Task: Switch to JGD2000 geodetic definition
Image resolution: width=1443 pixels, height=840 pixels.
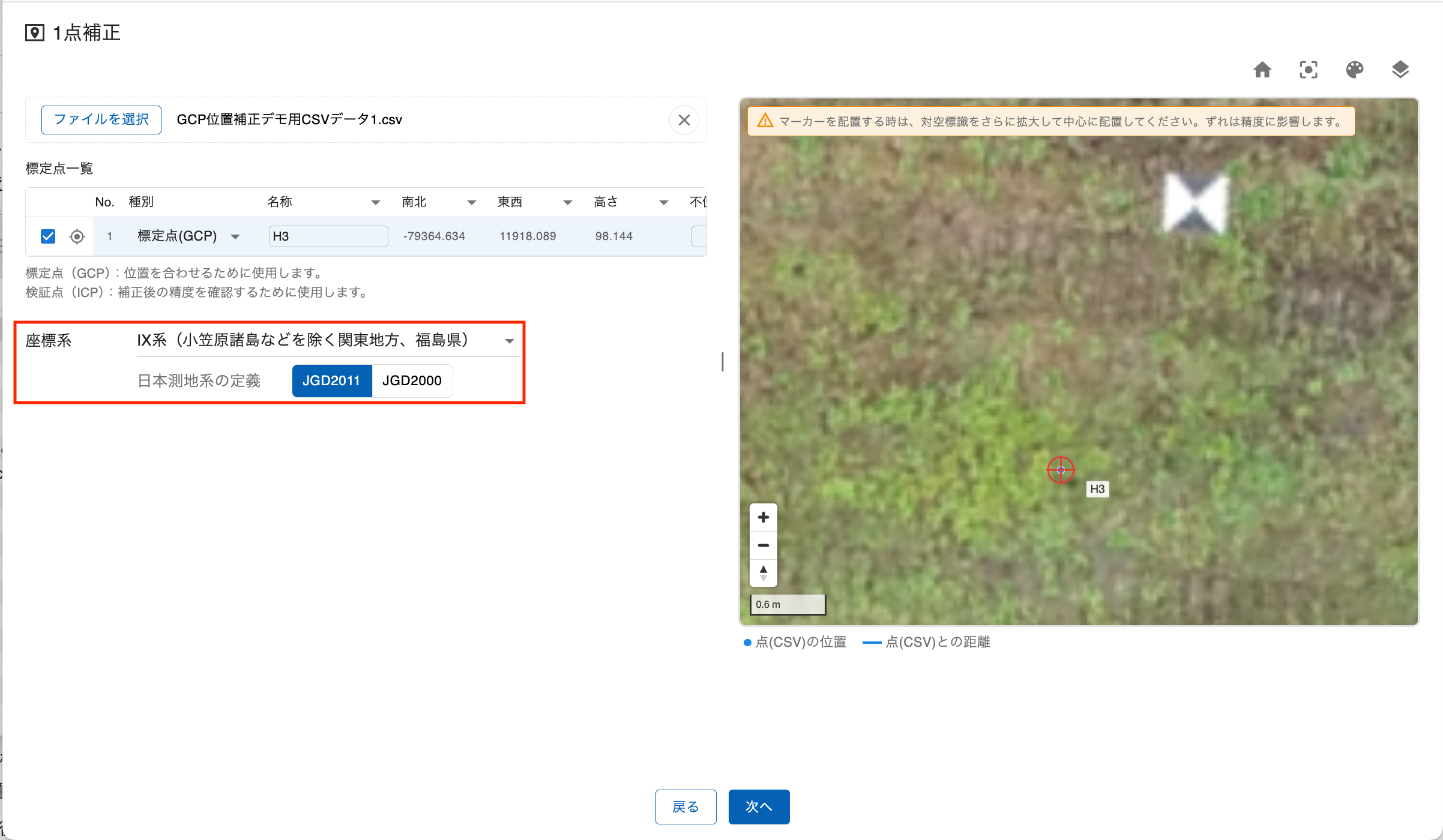Action: tap(412, 380)
